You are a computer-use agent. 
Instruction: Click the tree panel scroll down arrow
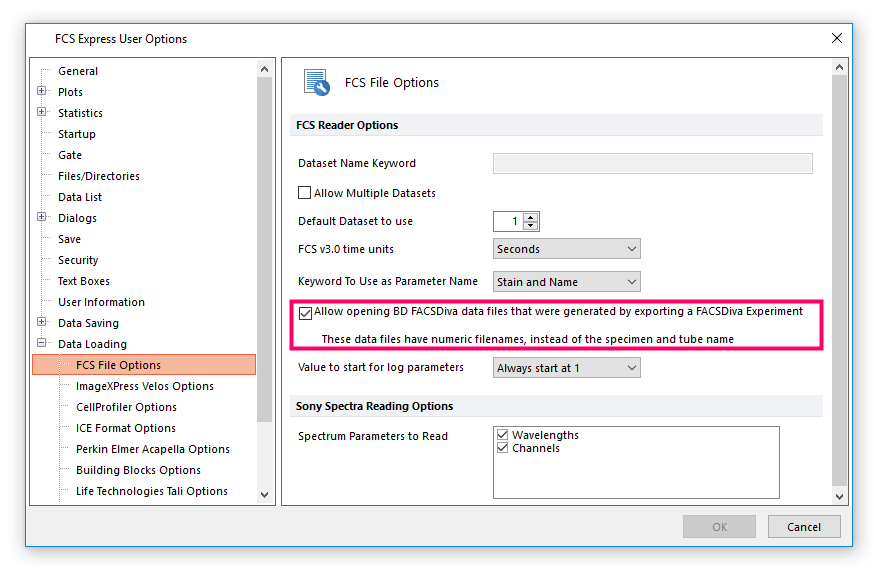pyautogui.click(x=264, y=494)
